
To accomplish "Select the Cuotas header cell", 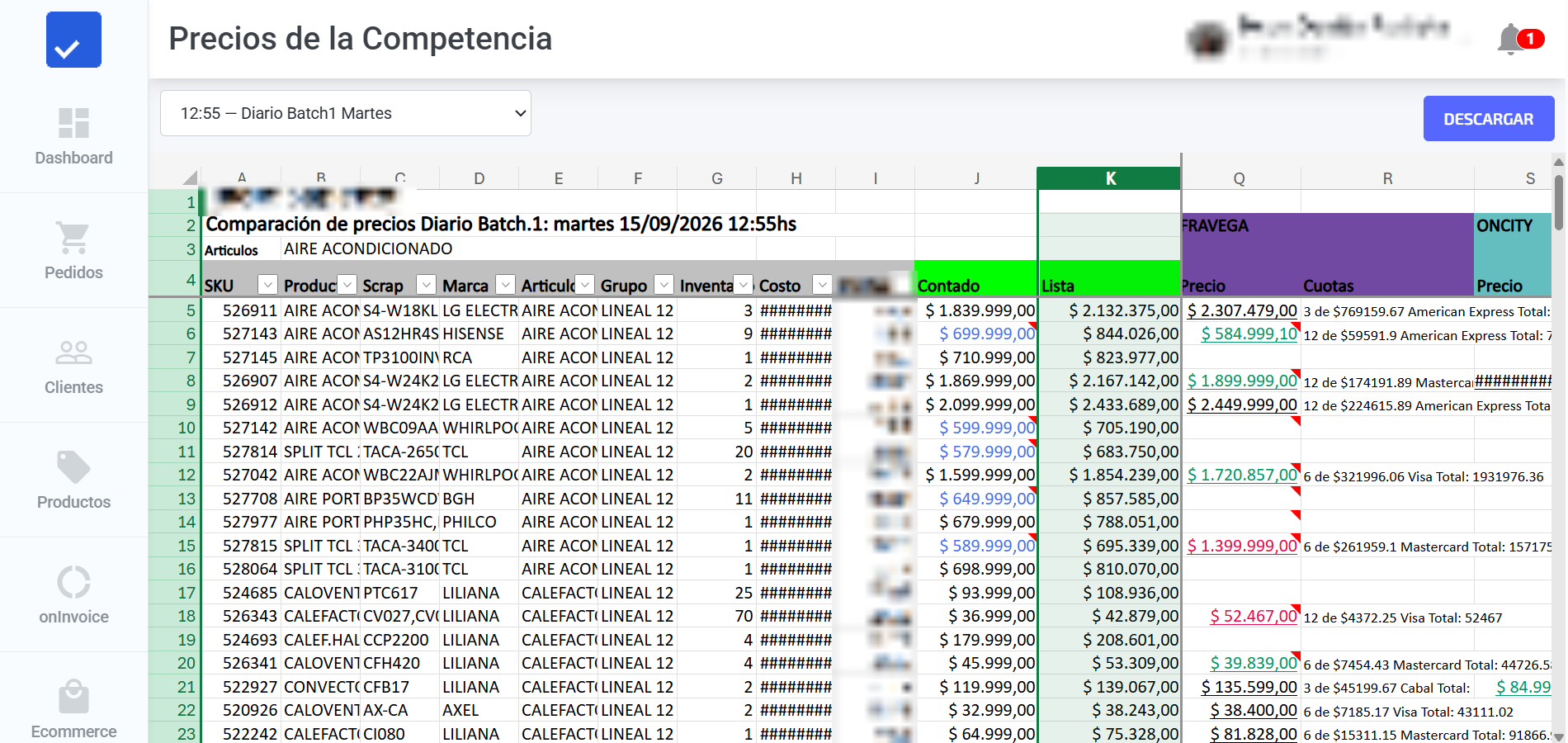I will click(1387, 279).
